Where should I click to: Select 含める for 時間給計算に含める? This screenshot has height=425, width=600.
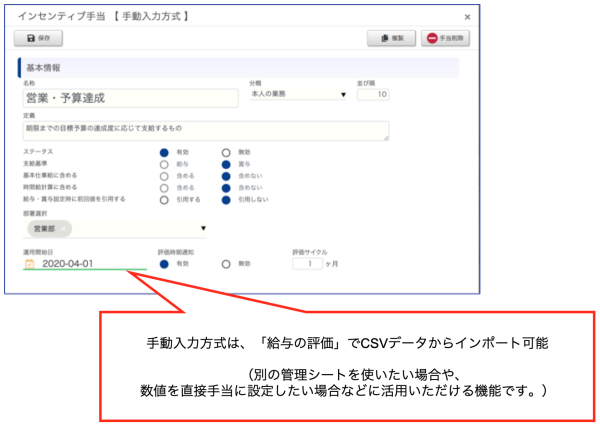tap(164, 187)
